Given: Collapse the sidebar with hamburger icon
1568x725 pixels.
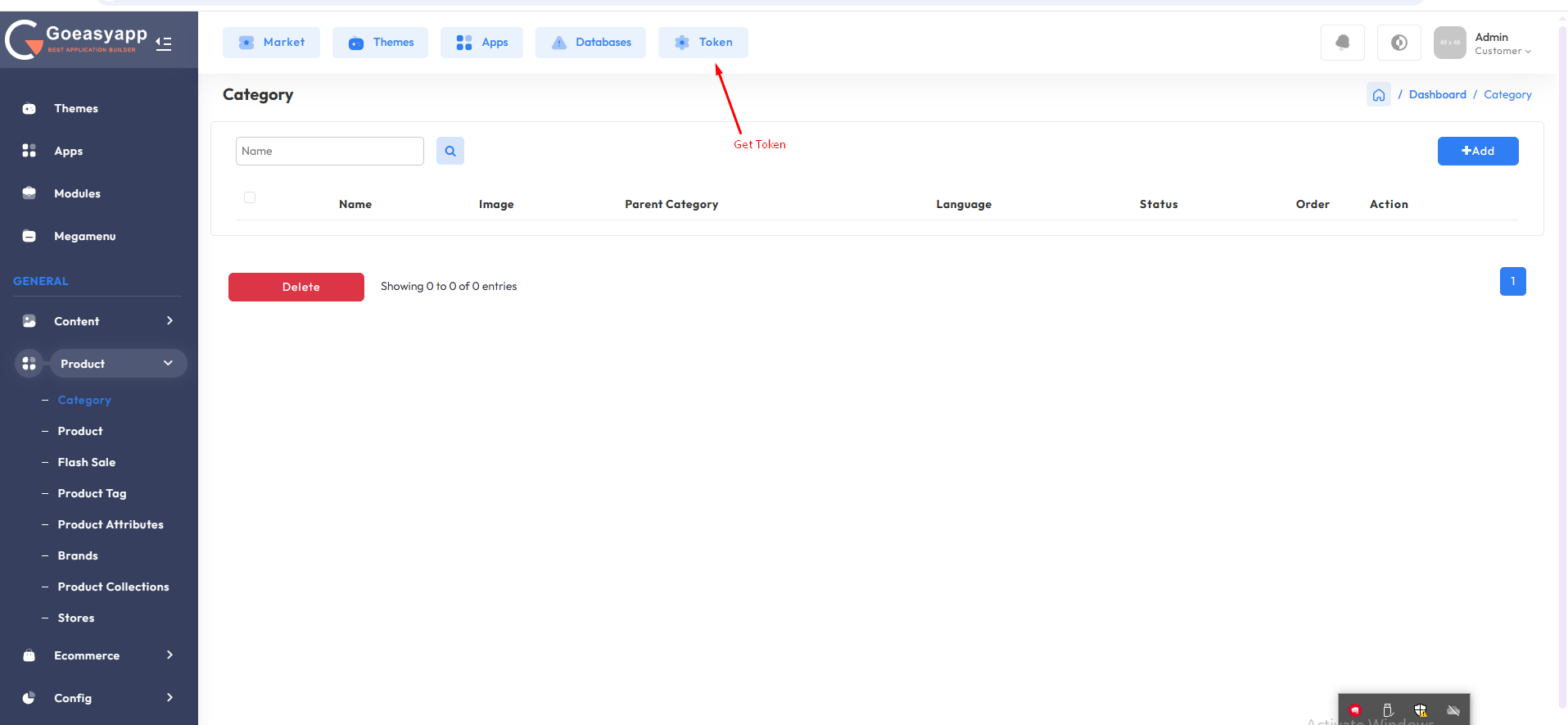Looking at the screenshot, I should pyautogui.click(x=164, y=43).
